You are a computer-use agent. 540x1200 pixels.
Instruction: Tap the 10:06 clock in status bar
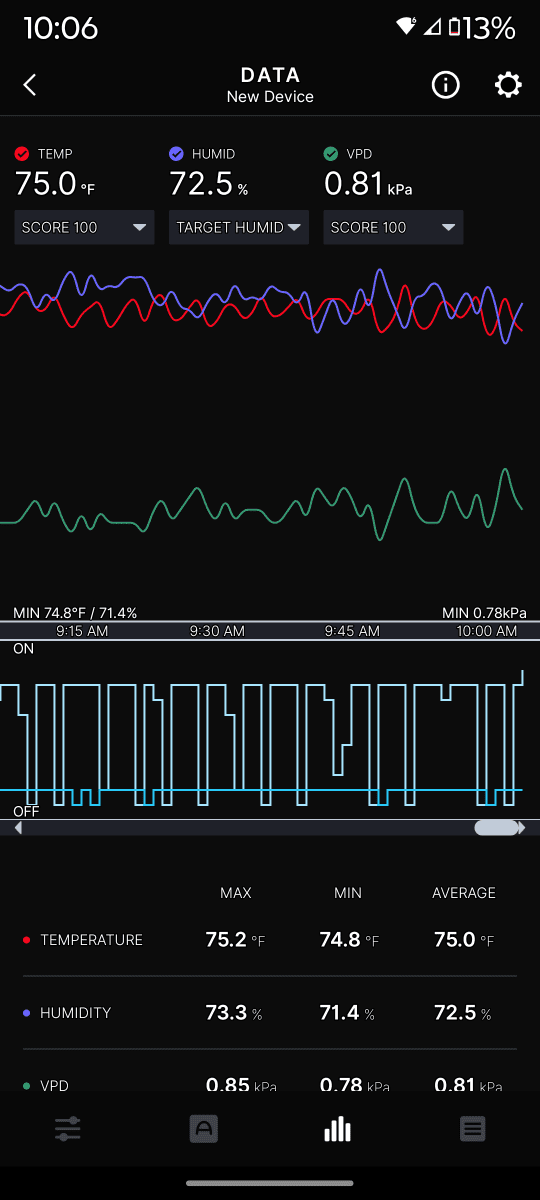click(60, 27)
